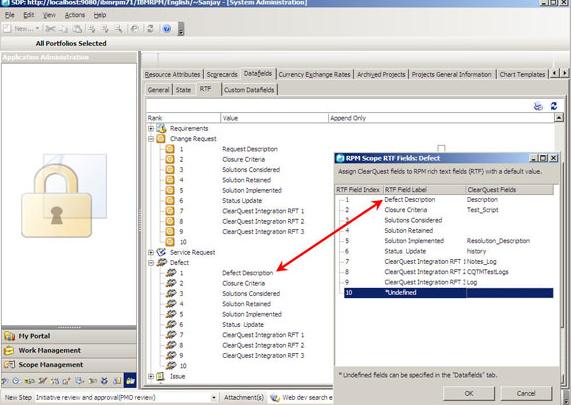
Task: Open the Actions menu
Action: click(x=75, y=15)
